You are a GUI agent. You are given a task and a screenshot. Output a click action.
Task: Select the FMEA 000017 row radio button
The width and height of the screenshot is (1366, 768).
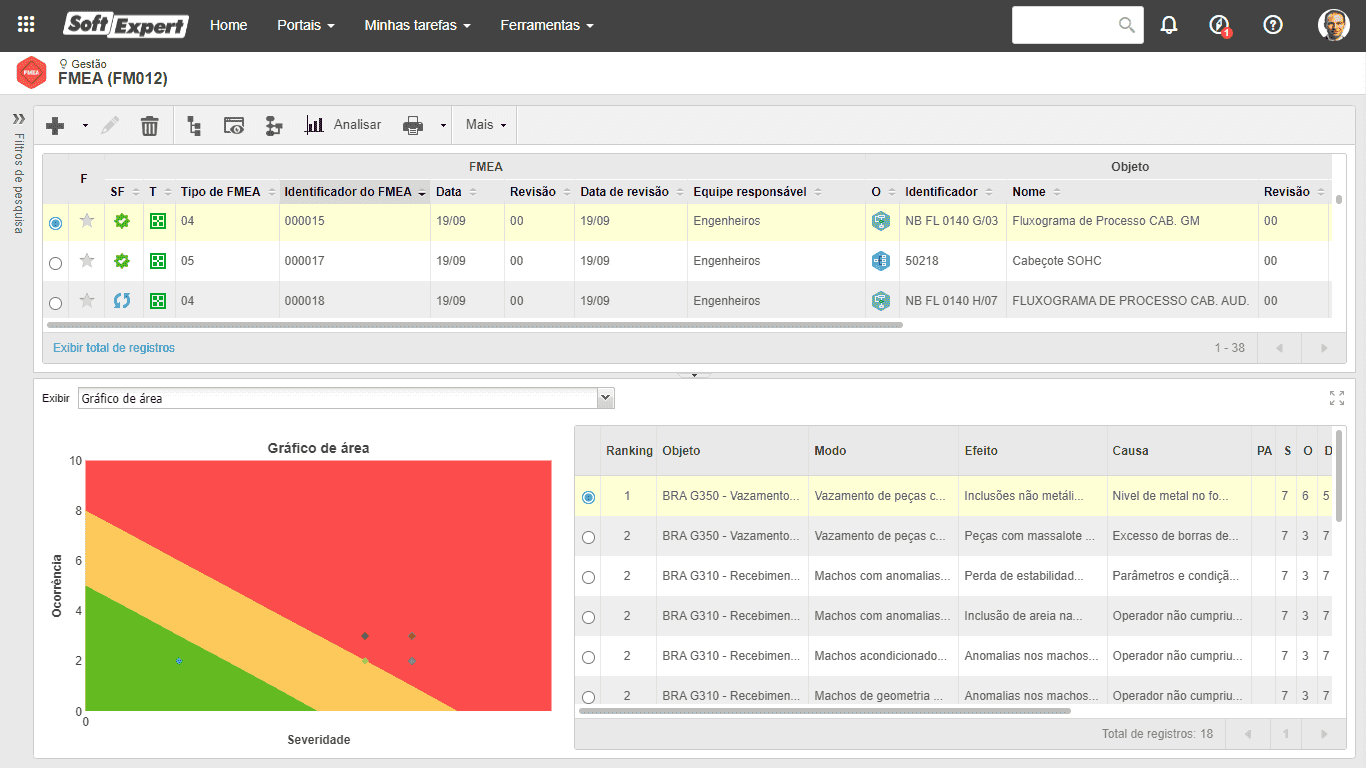[55, 263]
